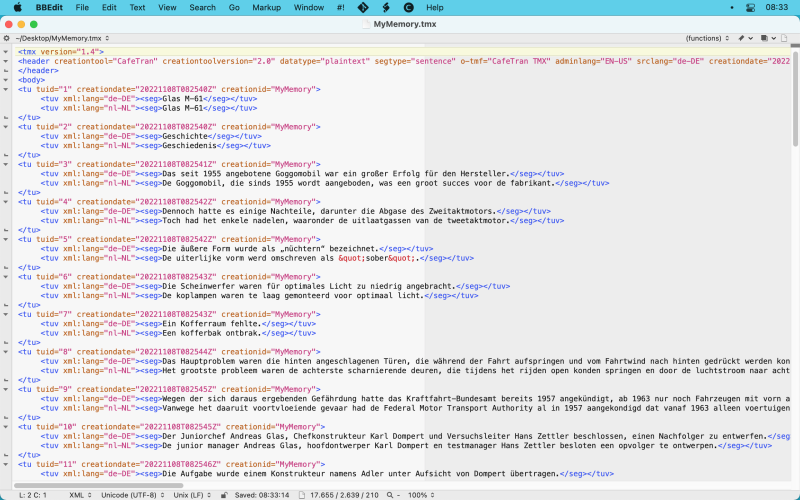Image resolution: width=800 pixels, height=500 pixels.
Task: Collapse the header element fold triangle
Action: coord(6,61)
